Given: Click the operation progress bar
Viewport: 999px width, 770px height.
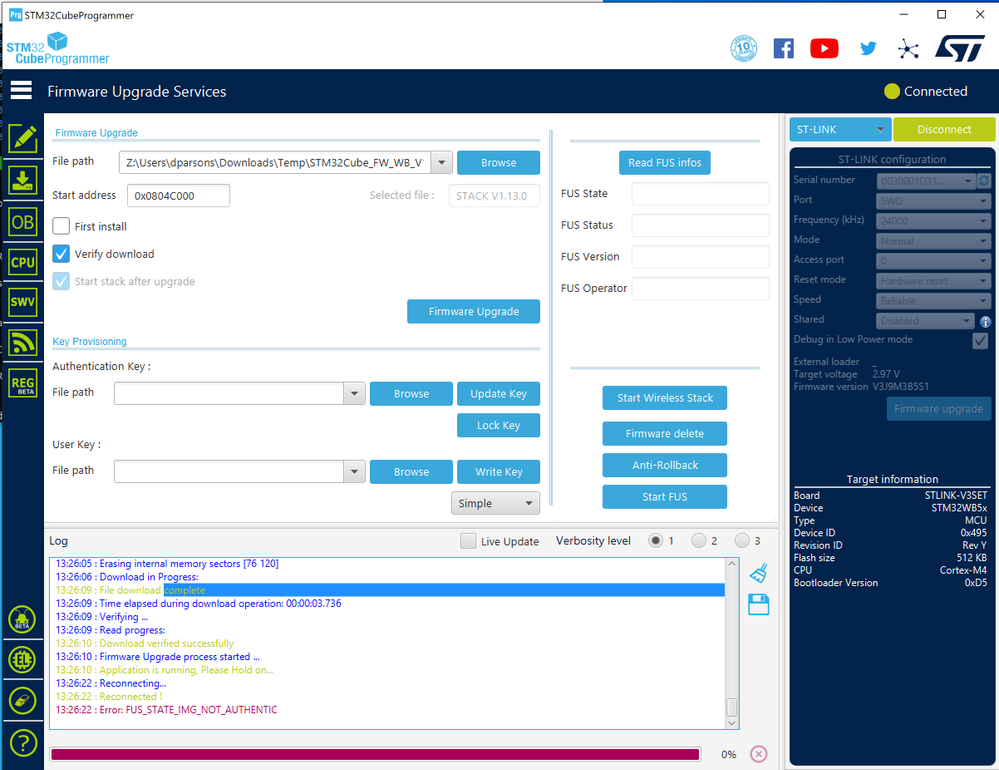Looking at the screenshot, I should [x=375, y=755].
